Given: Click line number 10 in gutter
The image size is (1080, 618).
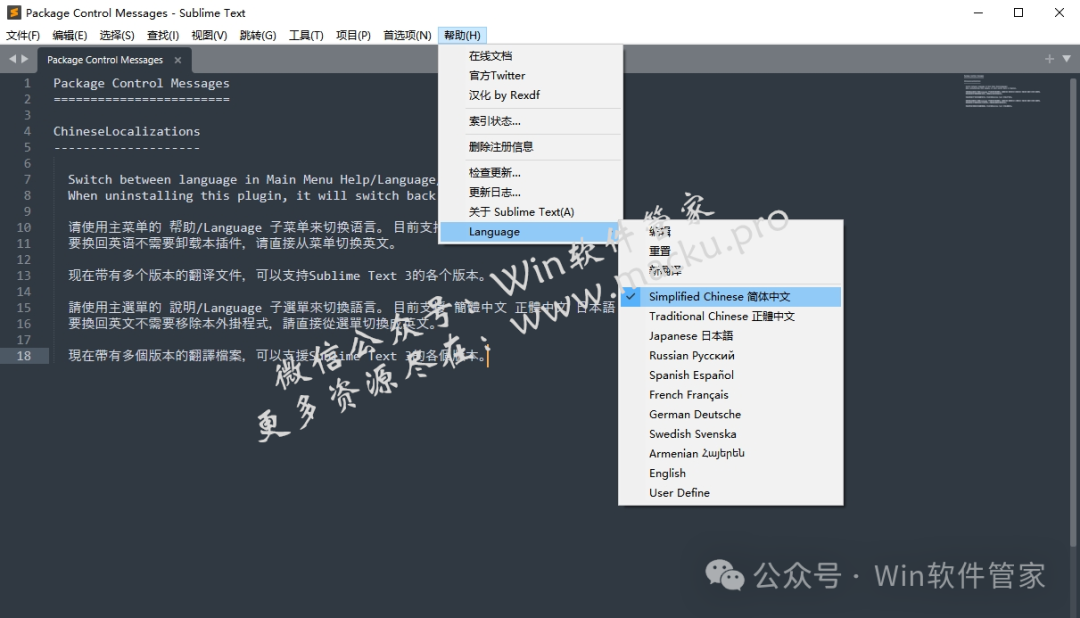Looking at the screenshot, I should pos(24,227).
